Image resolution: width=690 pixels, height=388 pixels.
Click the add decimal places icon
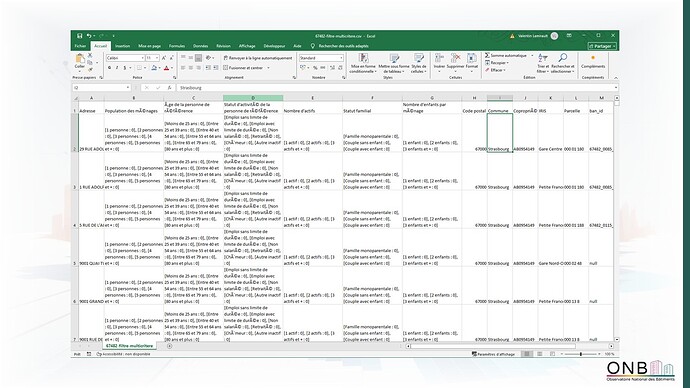pos(332,68)
